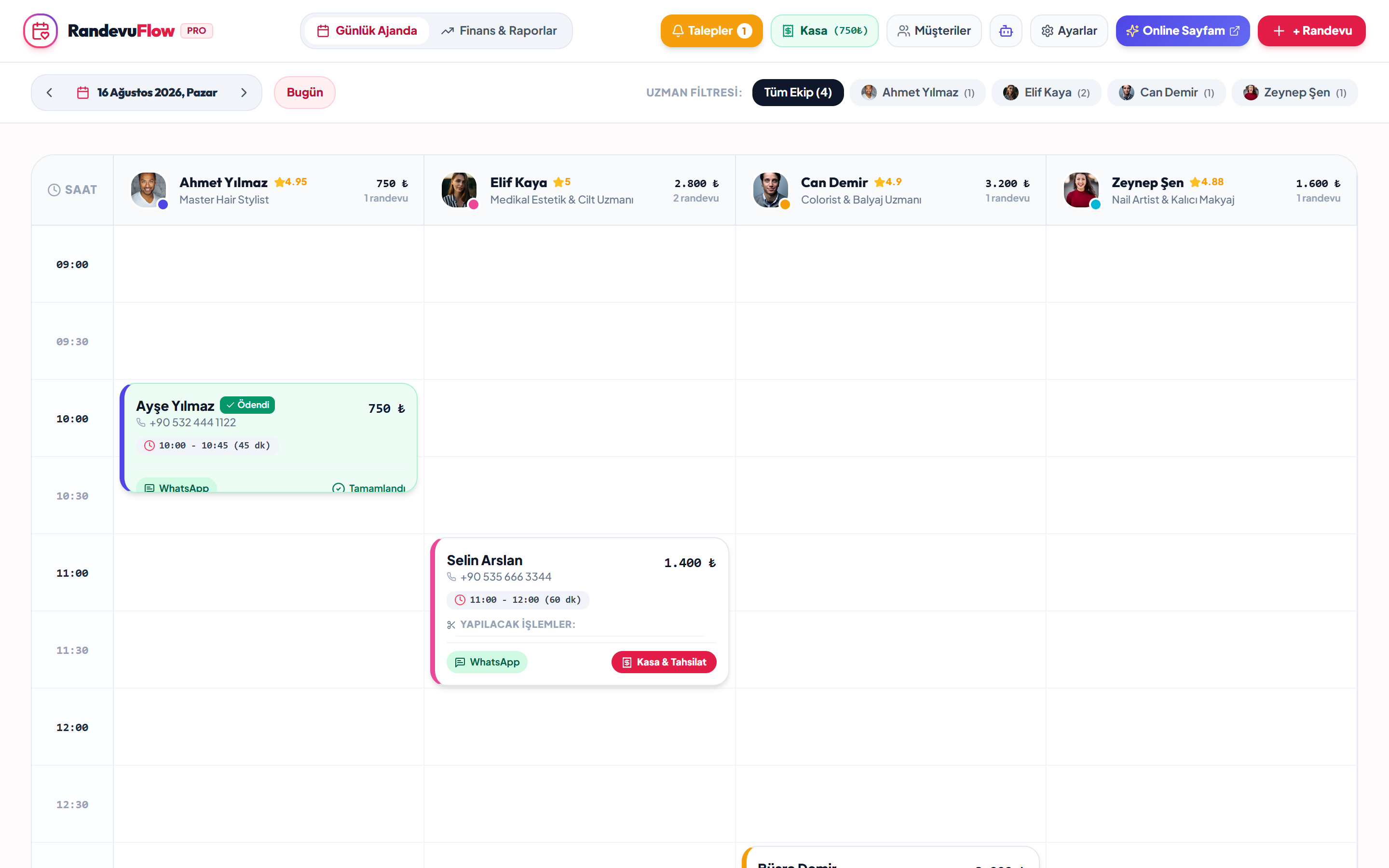Click the calendar icon beside 16 Ağustos 2026
1389x868 pixels.
(82, 93)
